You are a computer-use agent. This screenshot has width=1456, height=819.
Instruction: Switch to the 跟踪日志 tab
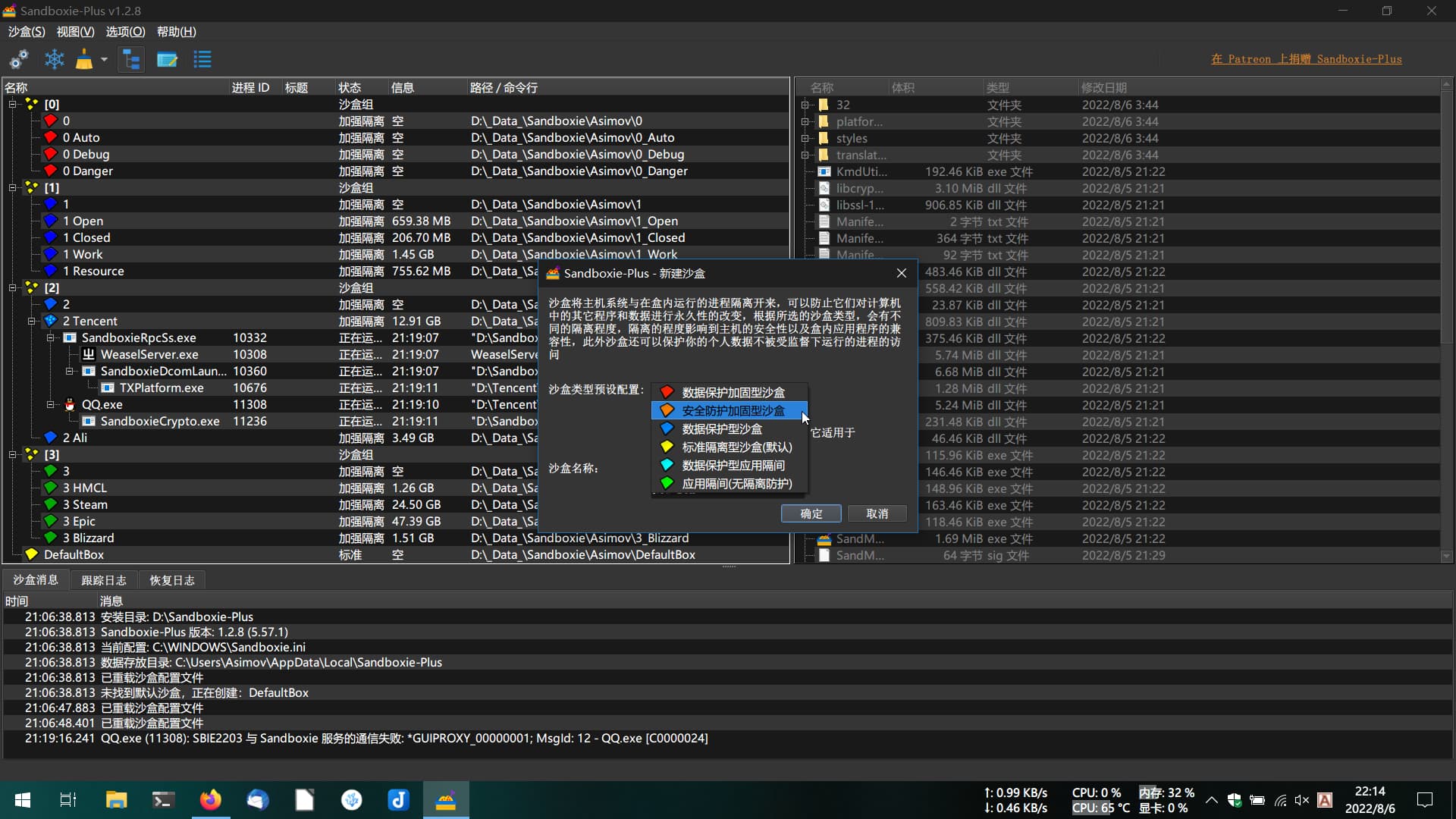coord(104,580)
